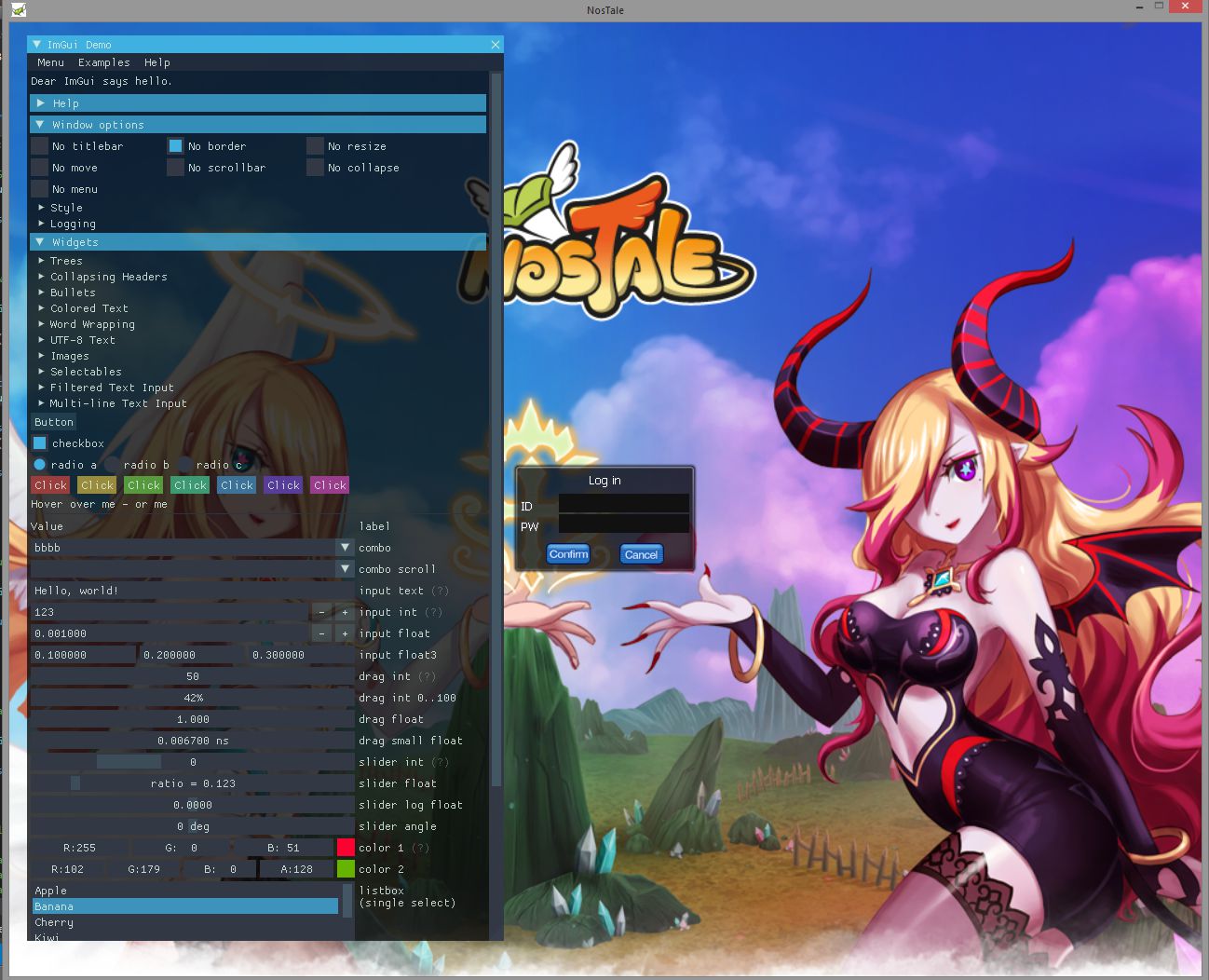Enable the No collapse checkbox
The width and height of the screenshot is (1209, 980).
[x=315, y=168]
